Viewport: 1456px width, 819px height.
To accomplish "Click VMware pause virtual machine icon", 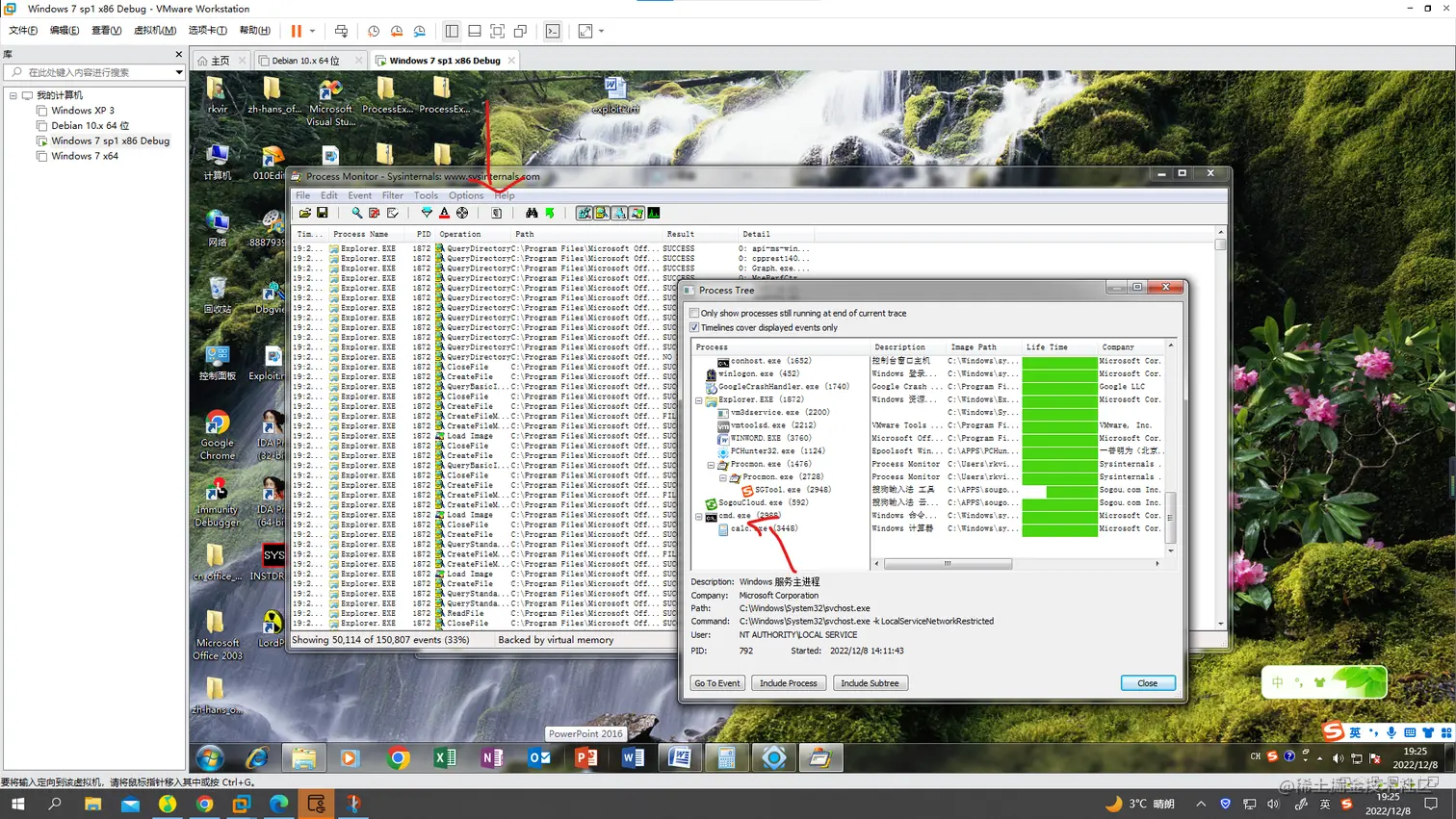I will tap(297, 31).
